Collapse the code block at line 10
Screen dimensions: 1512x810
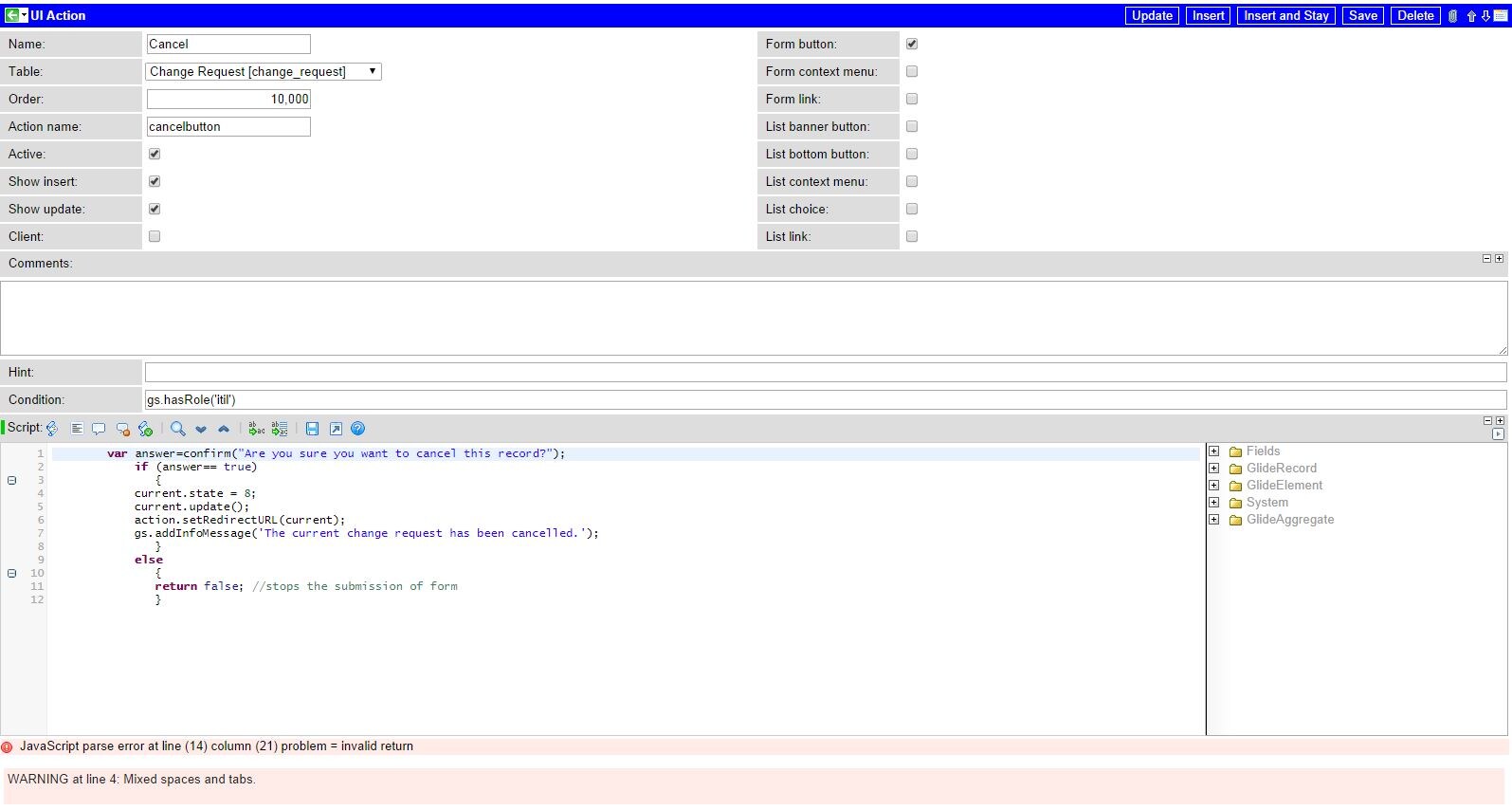coord(12,573)
